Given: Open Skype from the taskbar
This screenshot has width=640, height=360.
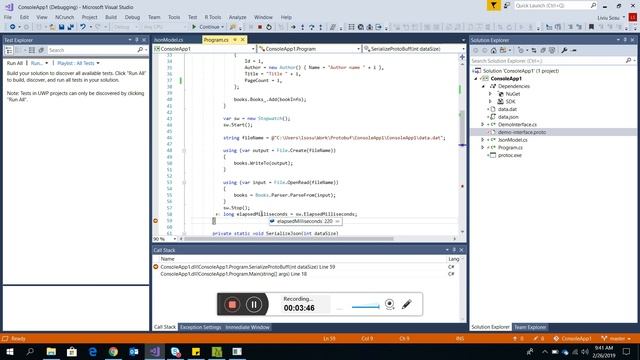Looking at the screenshot, I should coord(176,351).
